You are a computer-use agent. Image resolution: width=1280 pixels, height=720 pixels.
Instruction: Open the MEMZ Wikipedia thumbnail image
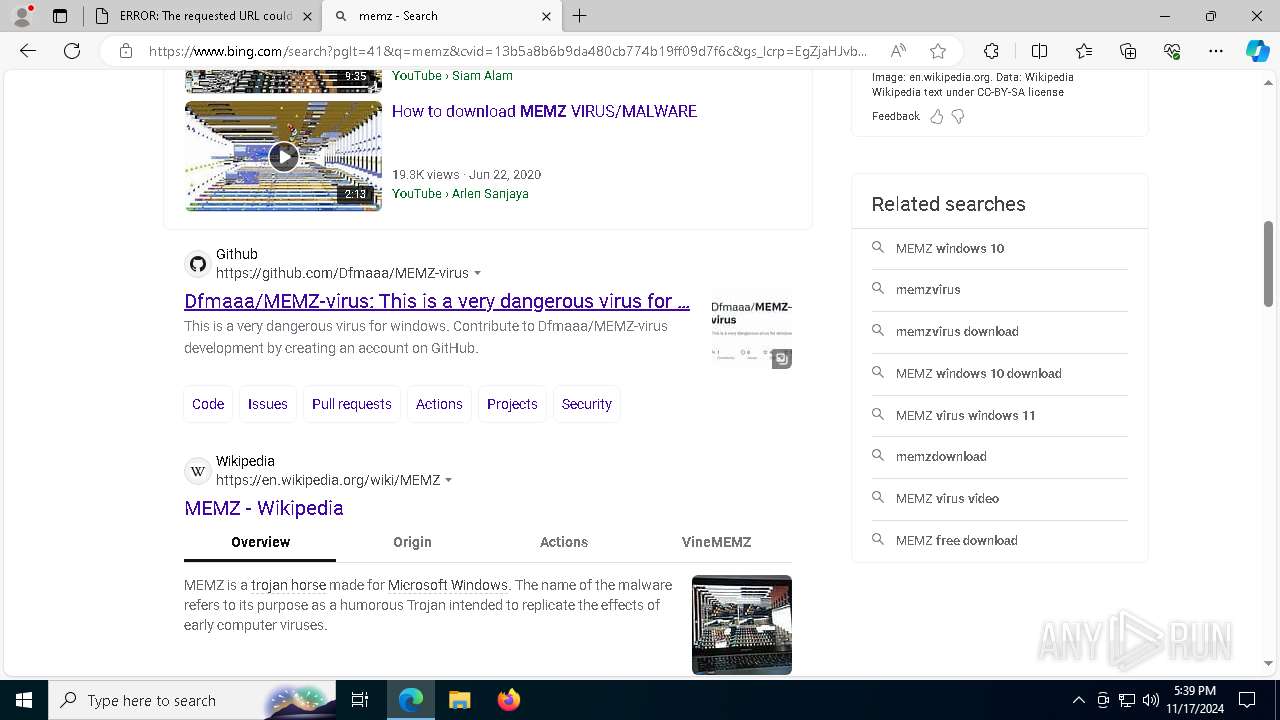pyautogui.click(x=742, y=625)
